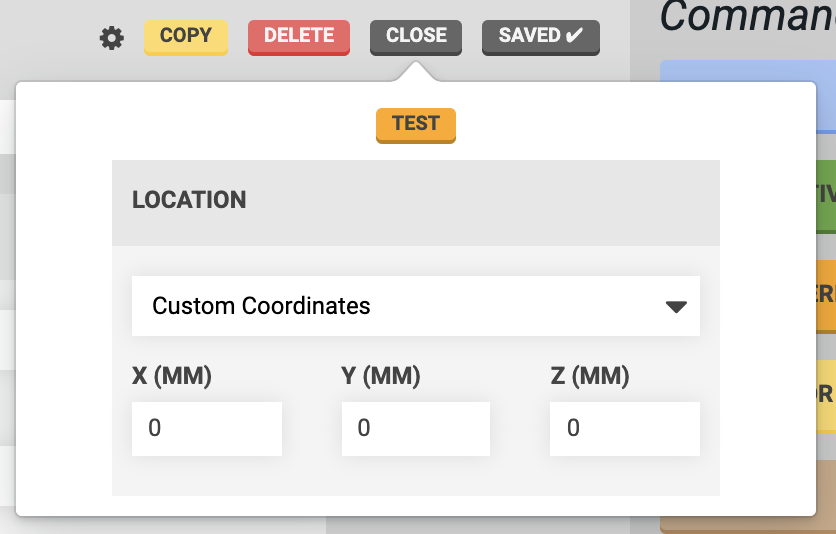
Task: Select the orange command block on right
Action: pyautogui.click(x=825, y=295)
